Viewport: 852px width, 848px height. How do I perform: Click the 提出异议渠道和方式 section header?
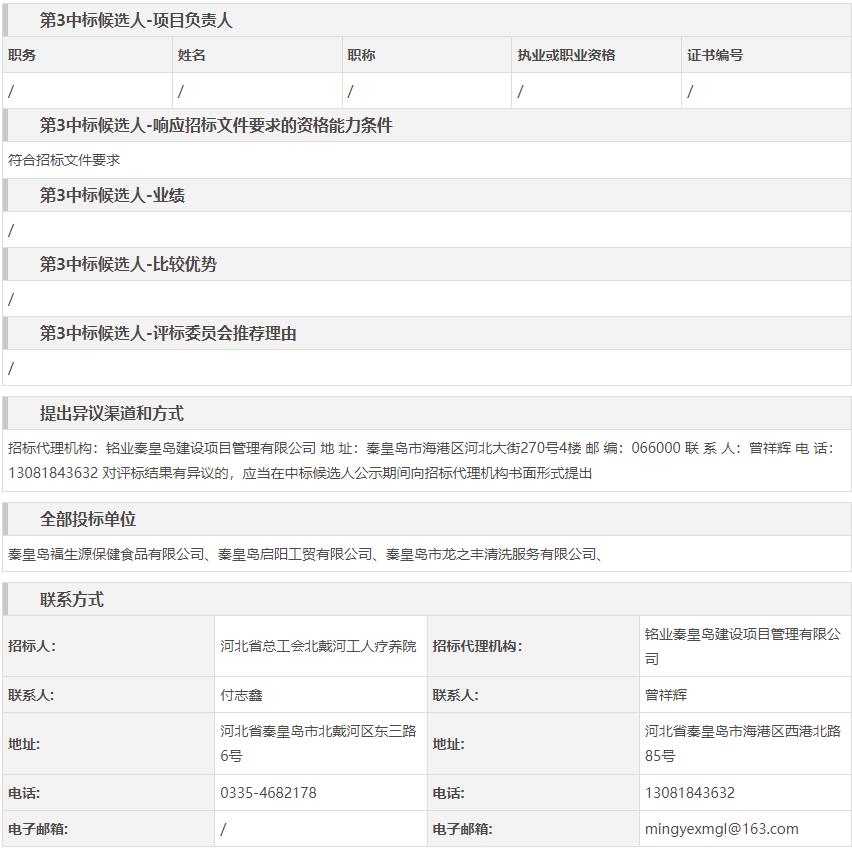[x=112, y=413]
